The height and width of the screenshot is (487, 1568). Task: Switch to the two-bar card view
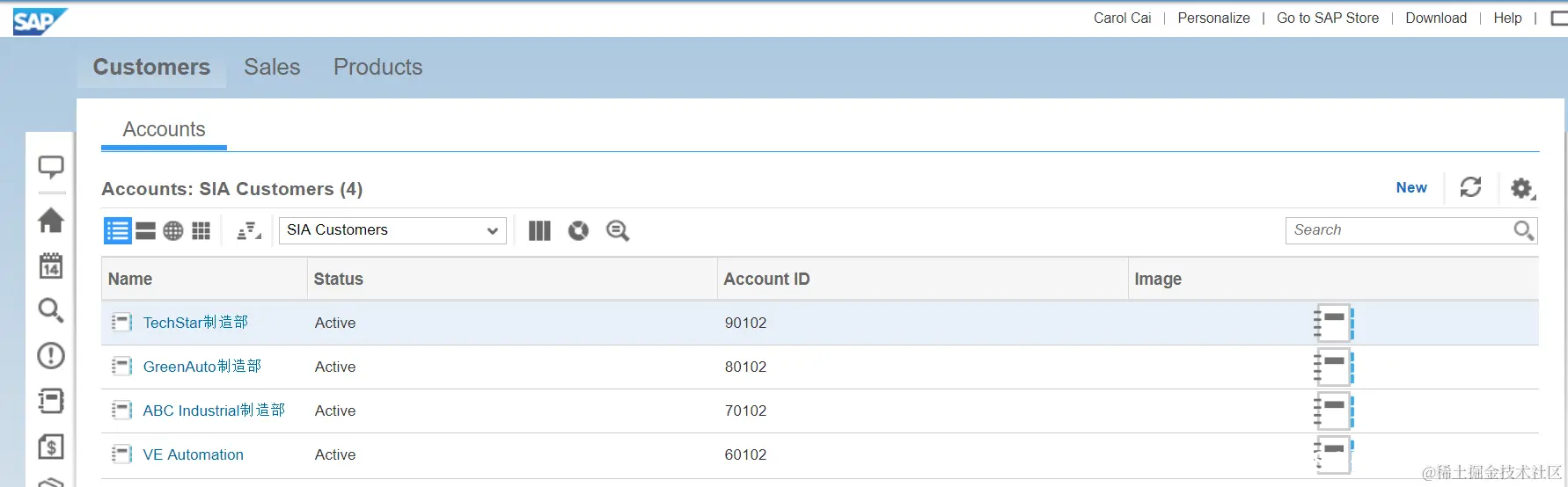tap(146, 230)
